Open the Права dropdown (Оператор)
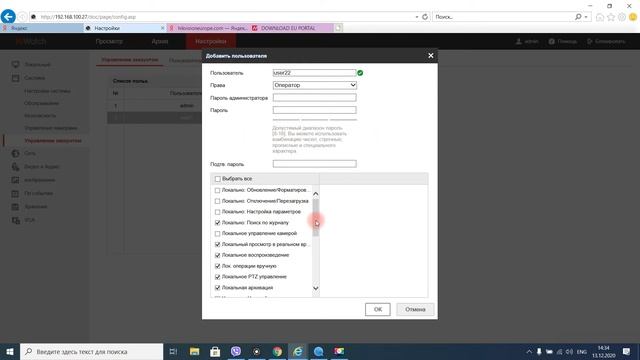This screenshot has height=360, width=640. point(315,85)
